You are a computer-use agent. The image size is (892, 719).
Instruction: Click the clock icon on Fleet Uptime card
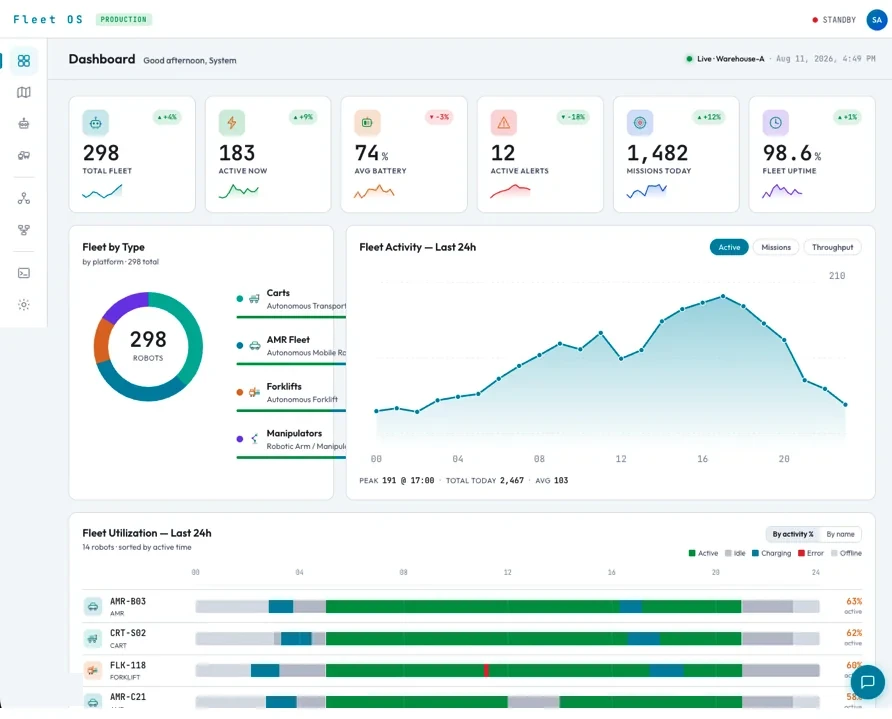pos(775,123)
